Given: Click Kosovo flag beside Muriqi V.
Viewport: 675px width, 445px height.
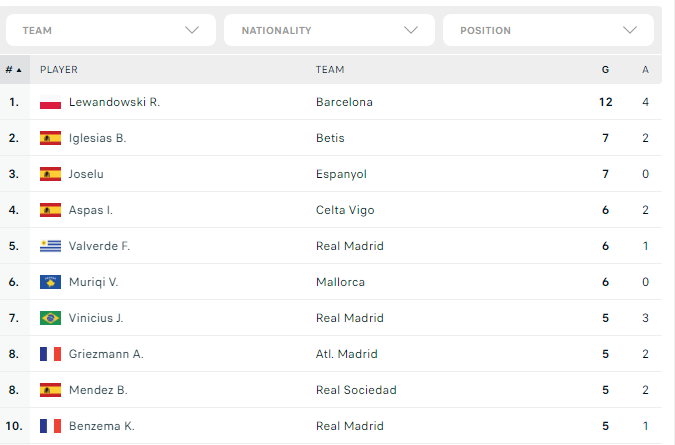Looking at the screenshot, I should 50,282.
